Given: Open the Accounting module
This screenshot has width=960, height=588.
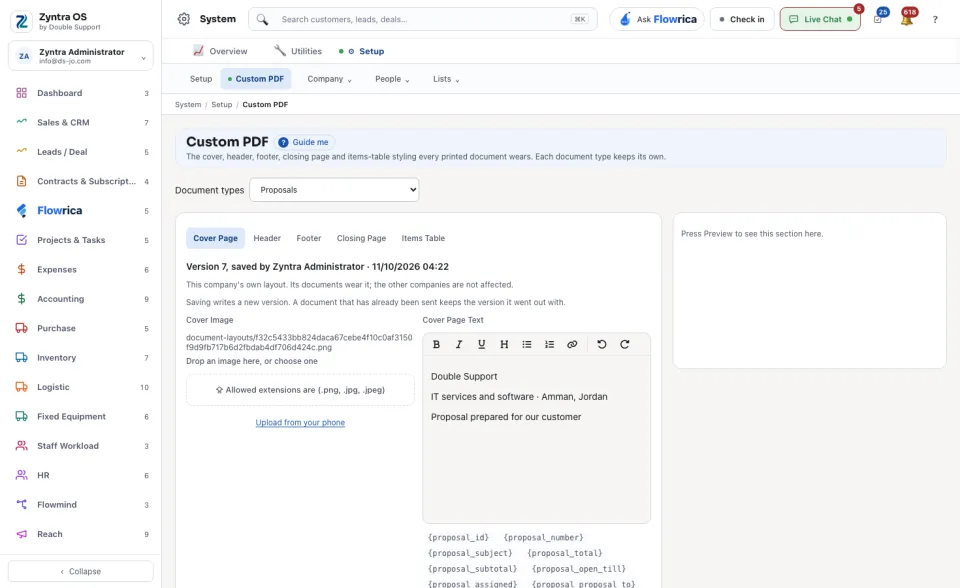Looking at the screenshot, I should point(81,299).
